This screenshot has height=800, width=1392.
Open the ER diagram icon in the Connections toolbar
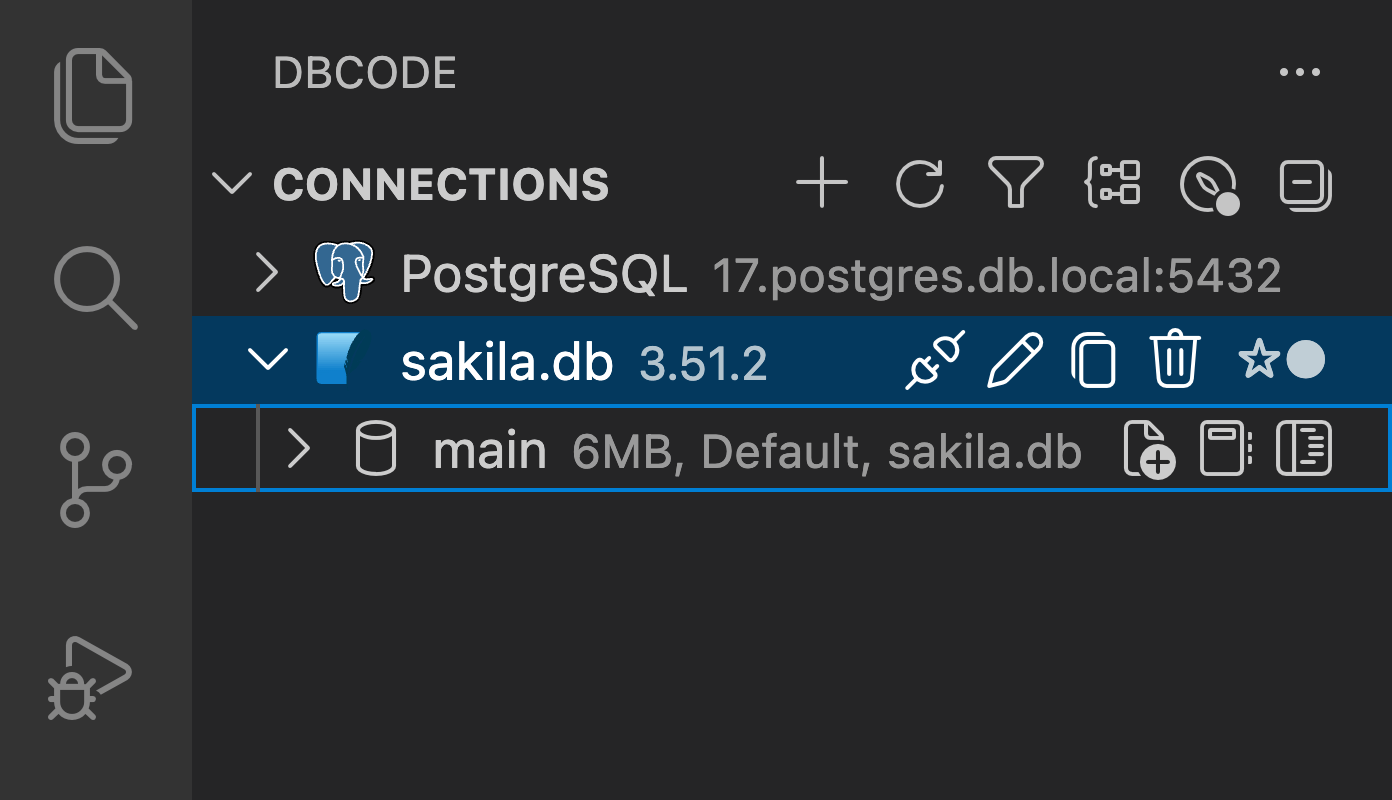pos(1115,183)
